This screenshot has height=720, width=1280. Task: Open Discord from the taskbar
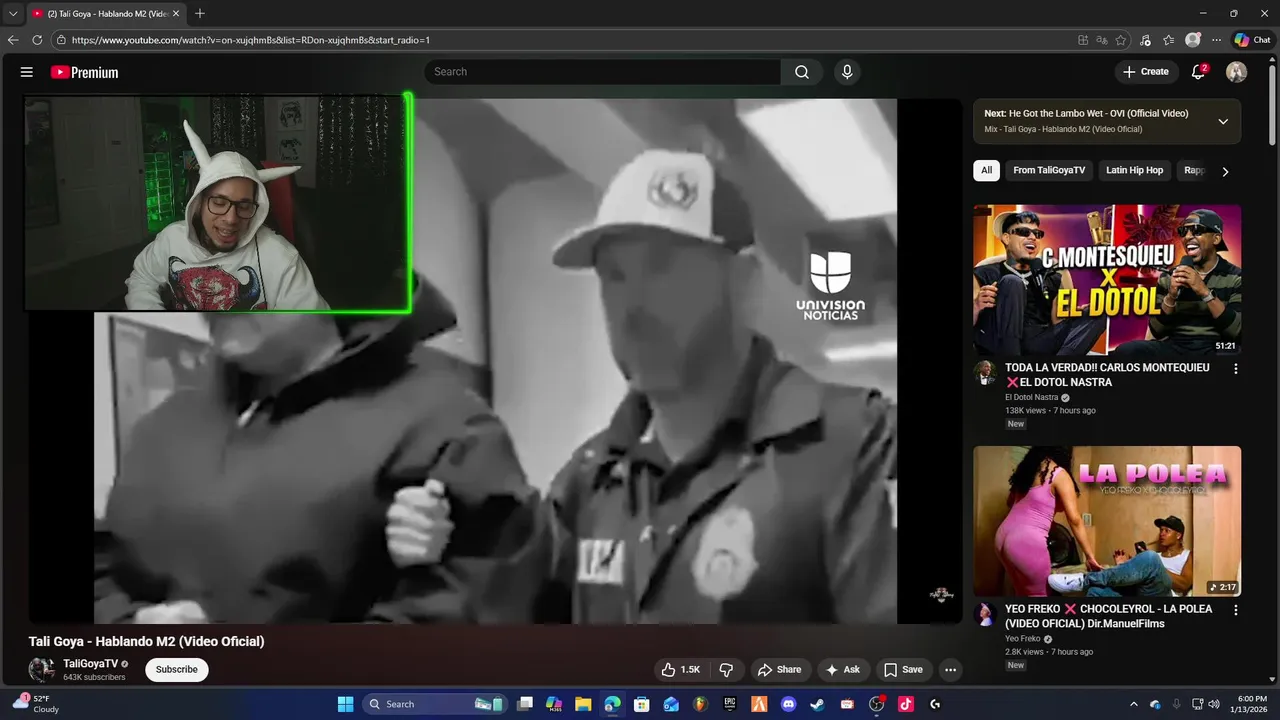point(788,704)
